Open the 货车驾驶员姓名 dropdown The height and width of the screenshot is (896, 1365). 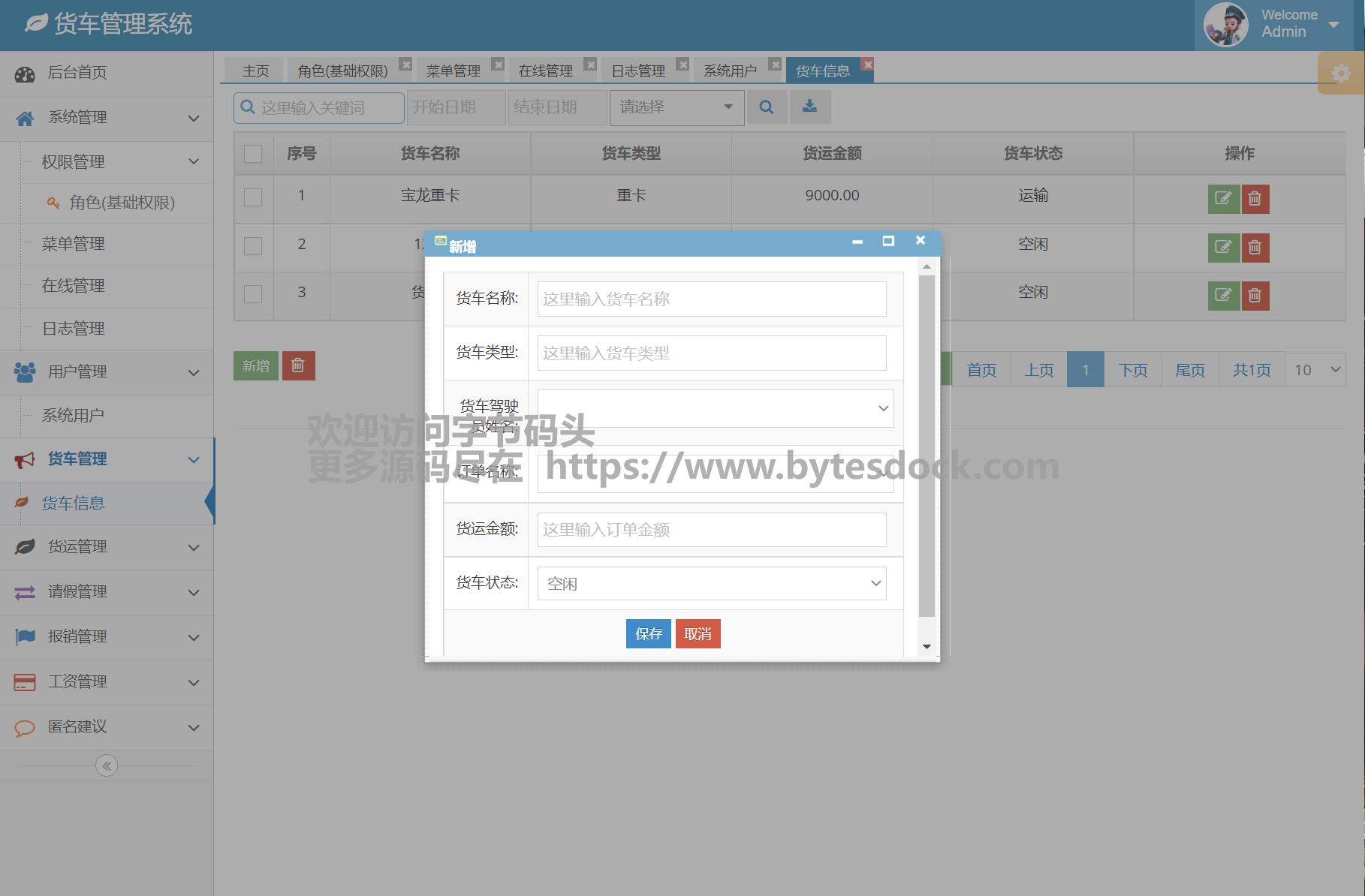[x=715, y=408]
